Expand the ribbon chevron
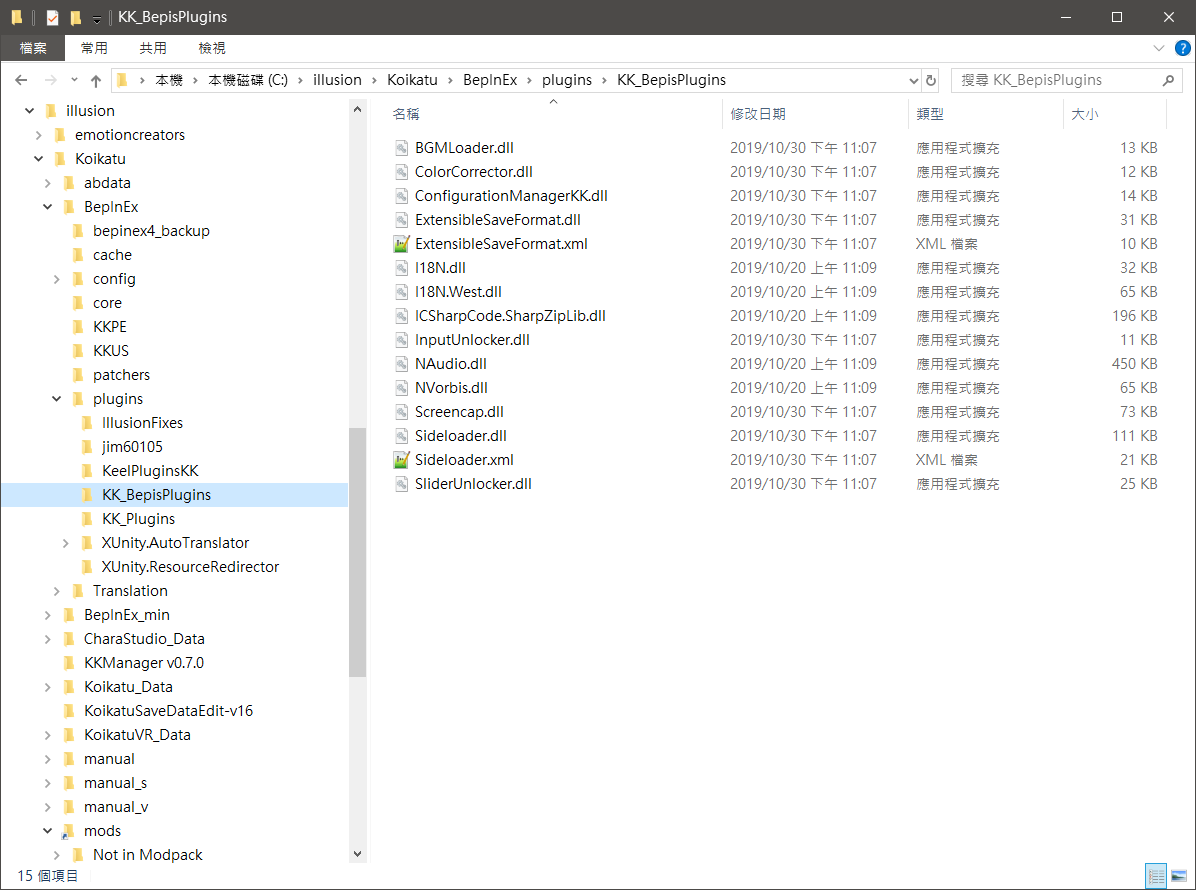 [x=1159, y=48]
